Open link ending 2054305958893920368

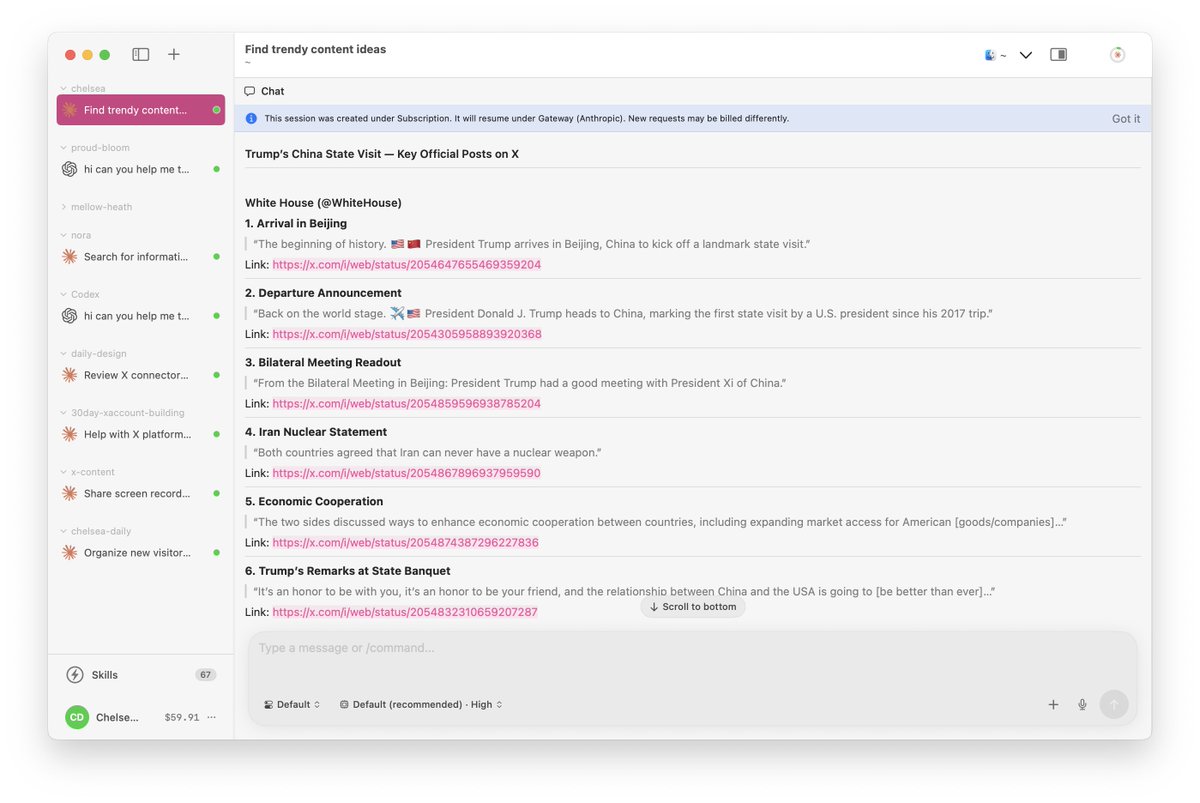pyautogui.click(x=407, y=334)
